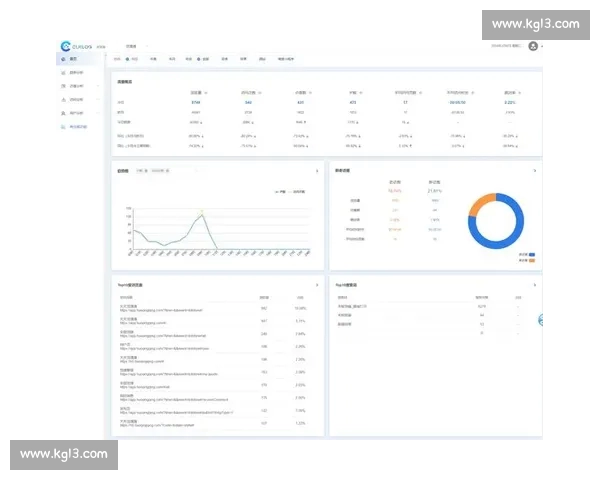
Task: Click the Cunlog logo icon
Action: (x=66, y=45)
